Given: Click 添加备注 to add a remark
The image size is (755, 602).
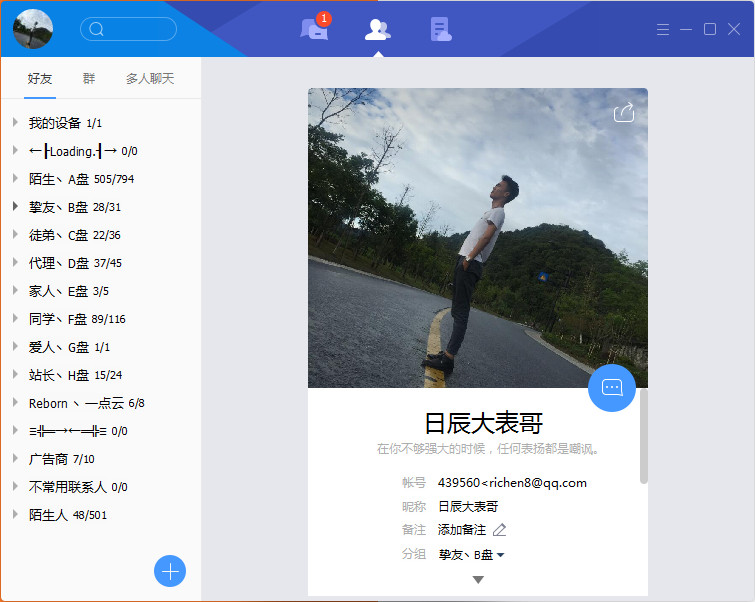Looking at the screenshot, I should 462,530.
